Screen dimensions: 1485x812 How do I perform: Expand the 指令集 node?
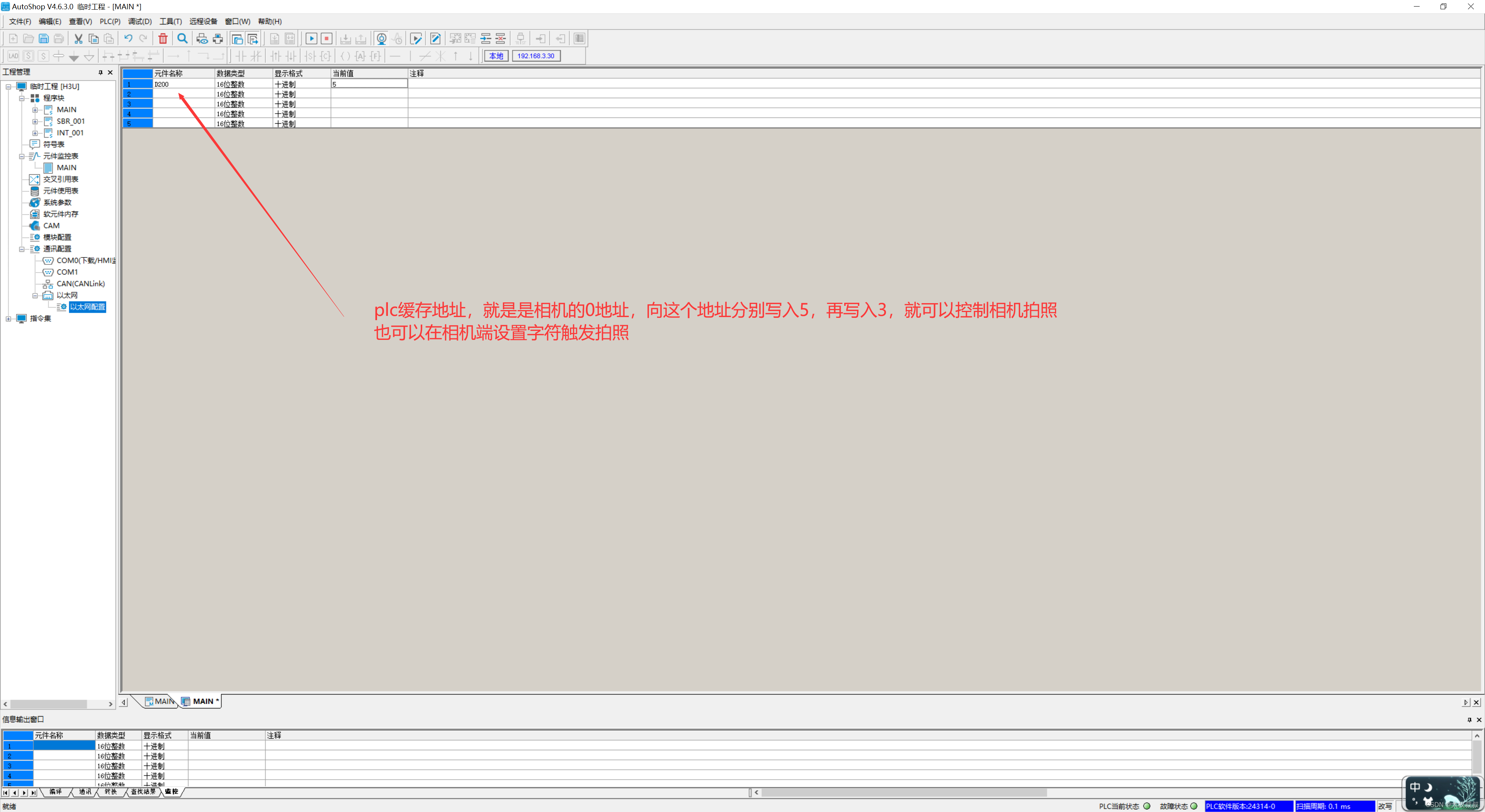(9, 319)
